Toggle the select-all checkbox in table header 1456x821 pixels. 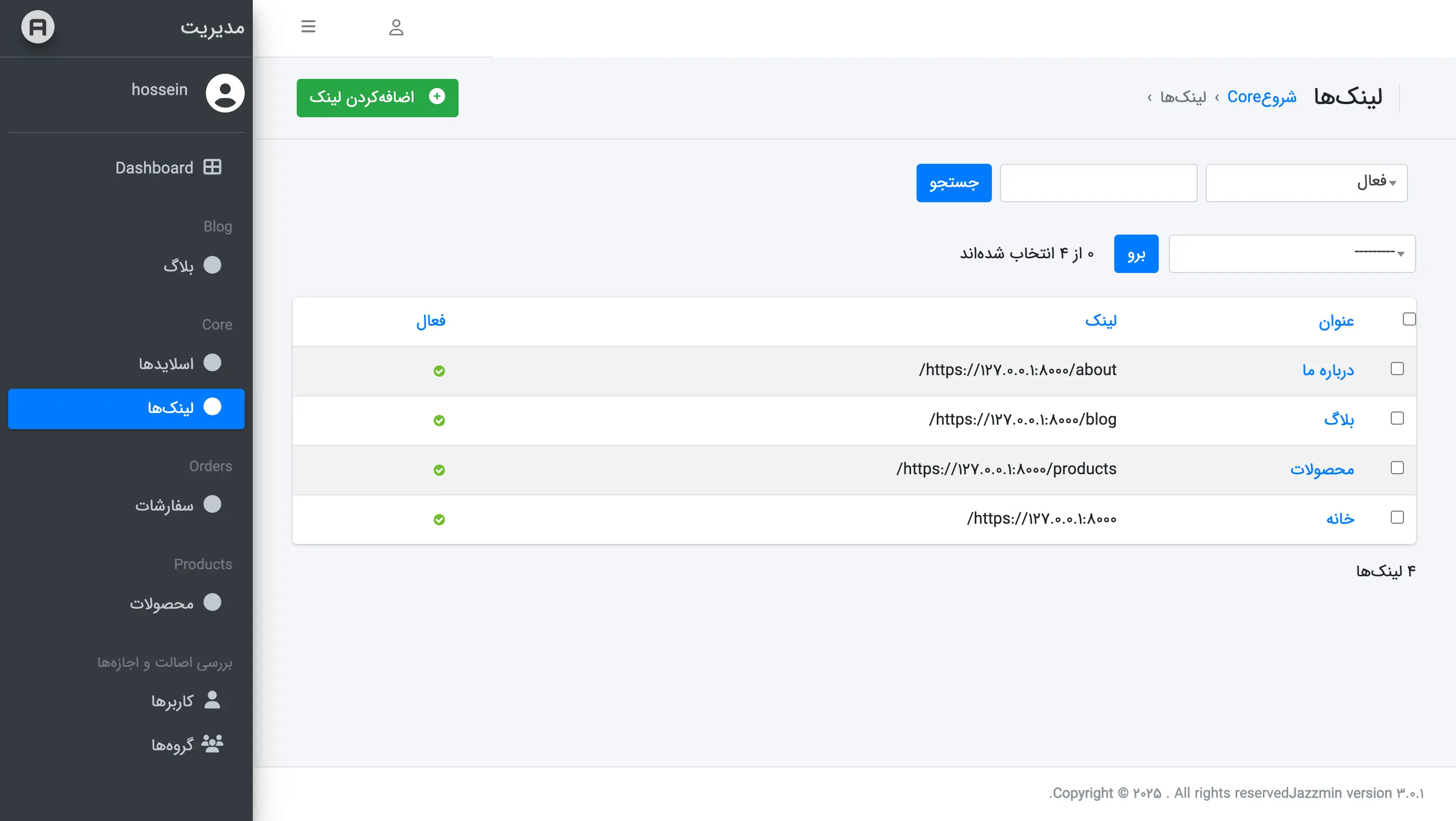1409,319
